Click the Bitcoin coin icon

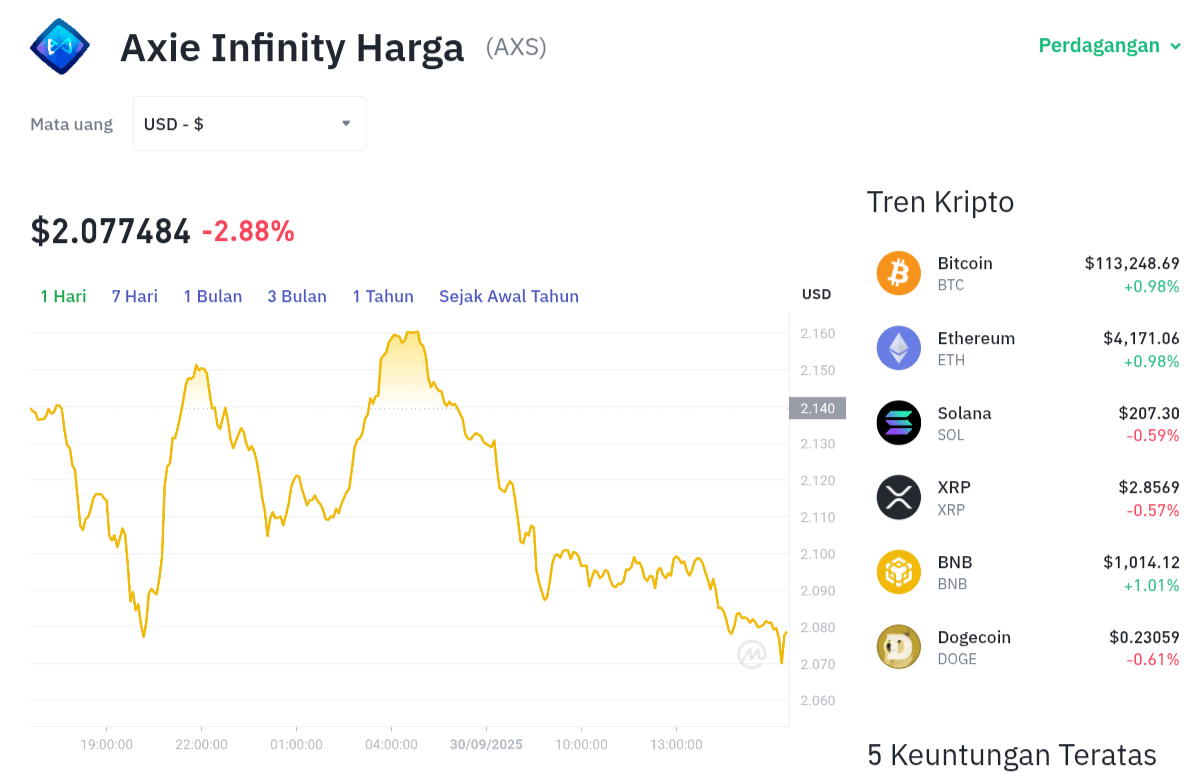click(x=898, y=273)
